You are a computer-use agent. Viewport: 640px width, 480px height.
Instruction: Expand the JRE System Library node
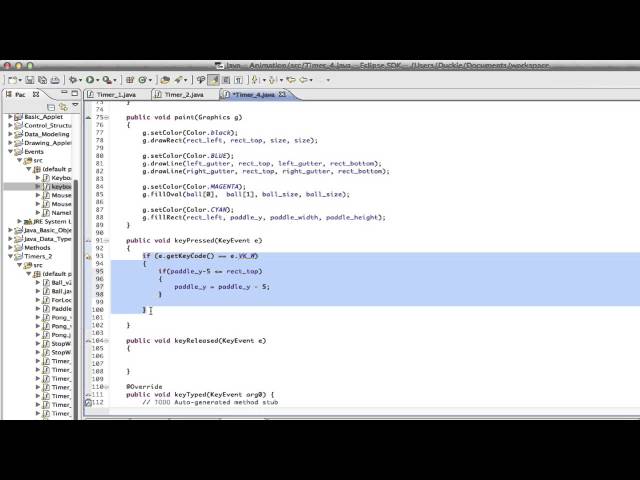pos(19,222)
